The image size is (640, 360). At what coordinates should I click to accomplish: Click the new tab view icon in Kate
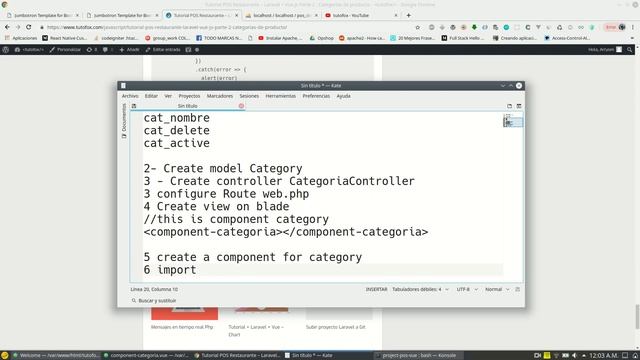(509, 106)
